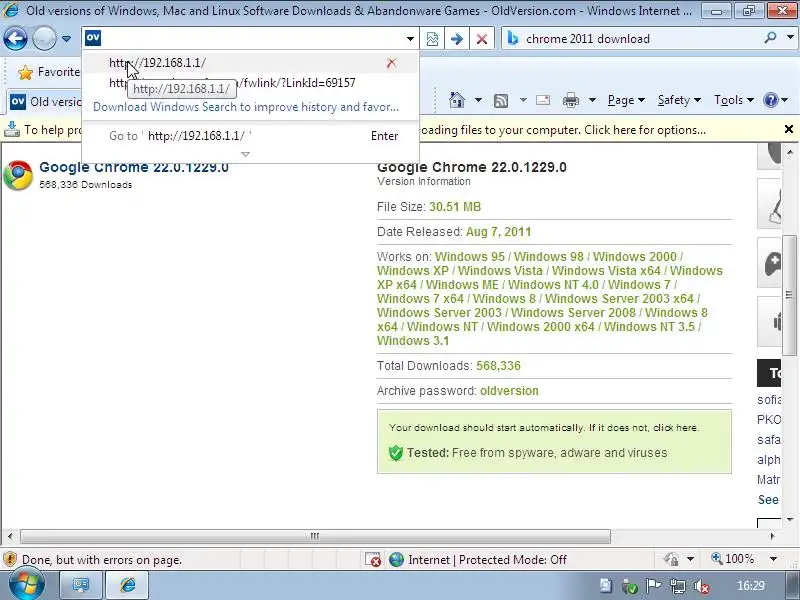Screen dimensions: 800x600
Task: Click the Action Center flag tray icon
Action: [x=654, y=587]
